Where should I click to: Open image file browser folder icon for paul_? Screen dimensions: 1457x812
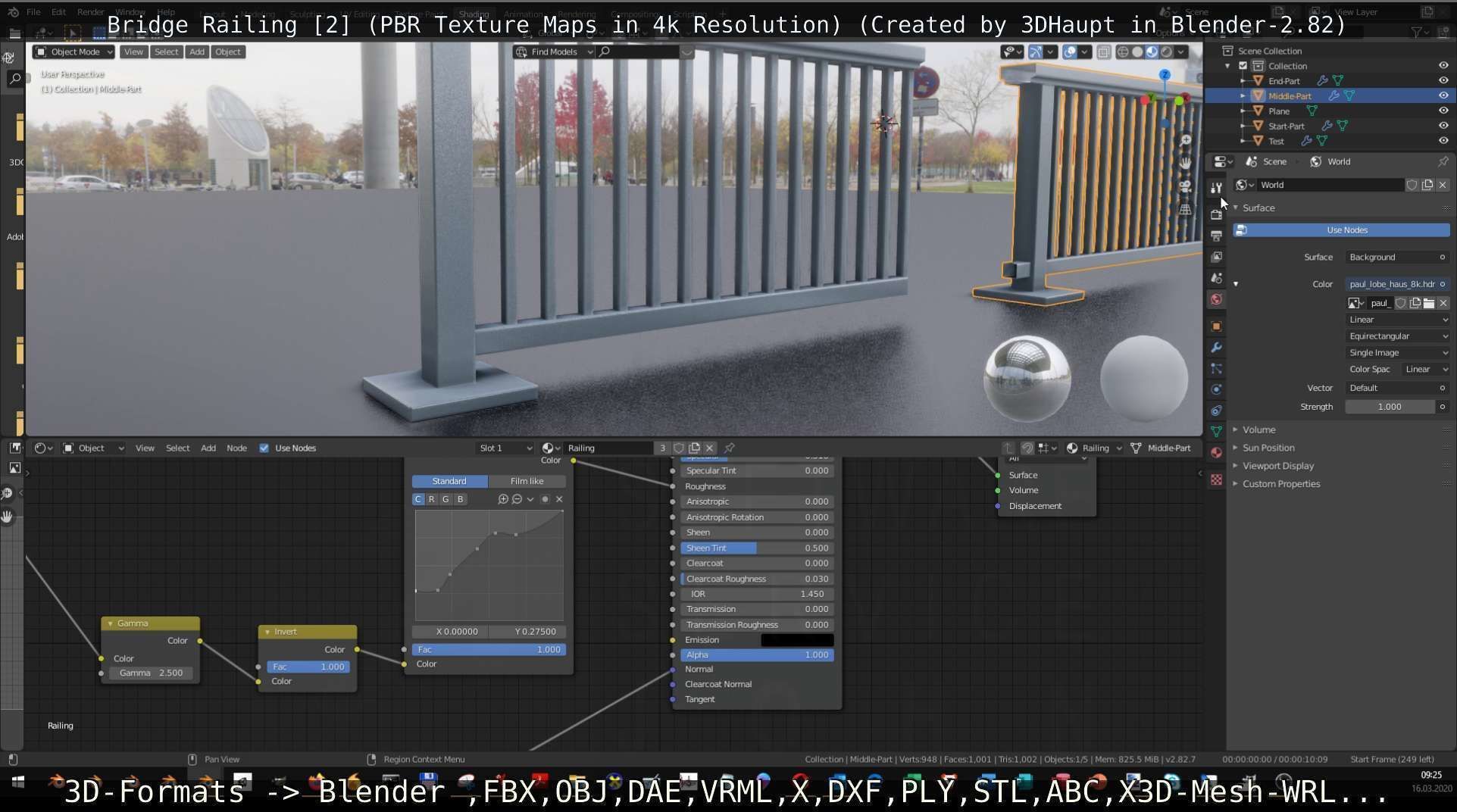1429,303
